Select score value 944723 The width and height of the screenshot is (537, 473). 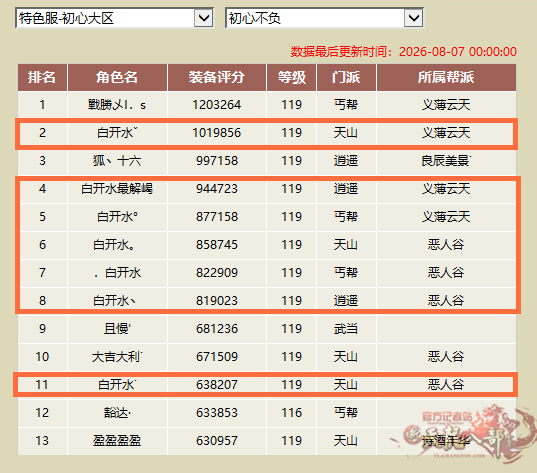(217, 189)
